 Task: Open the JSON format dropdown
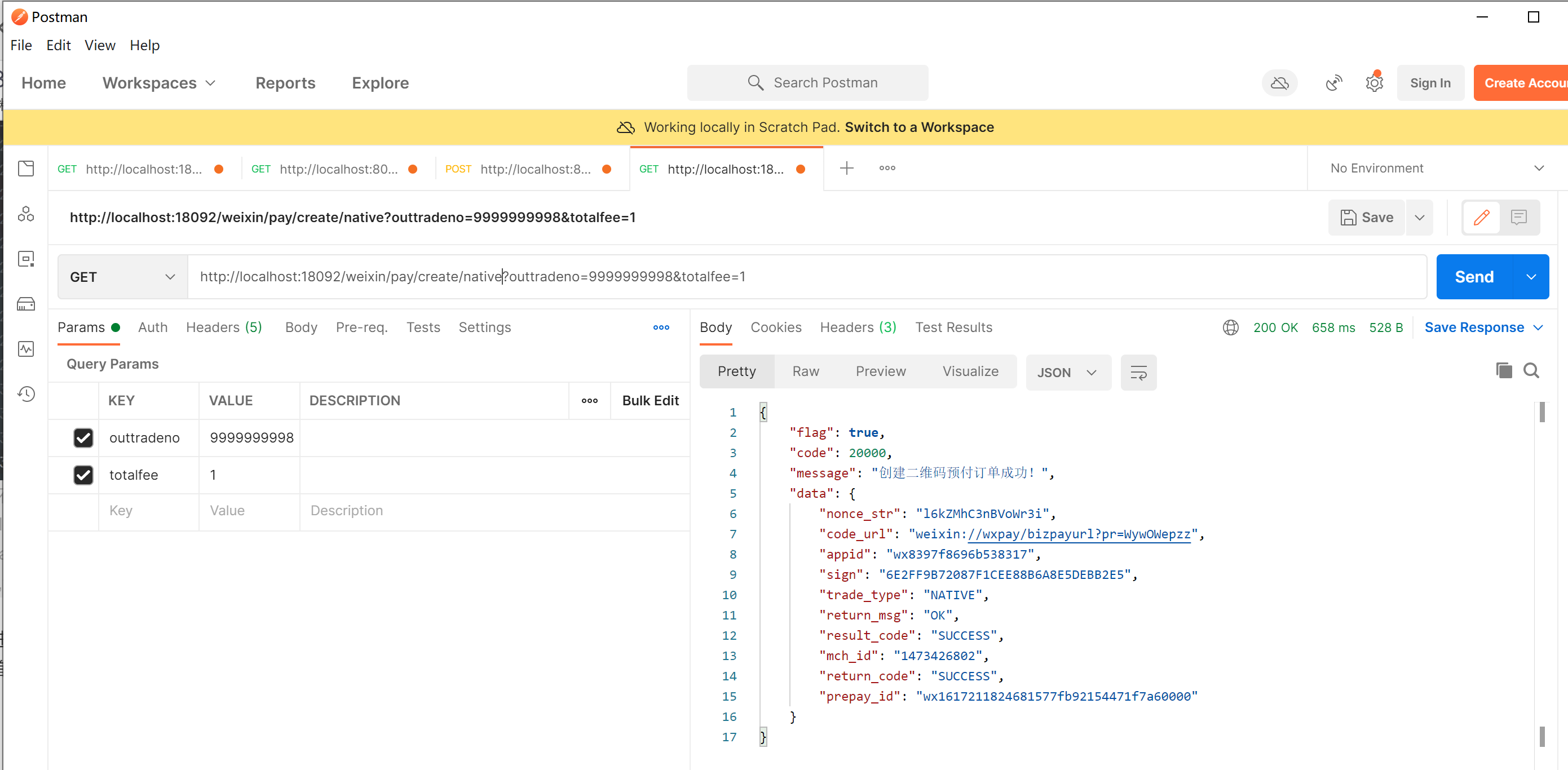[x=1068, y=372]
